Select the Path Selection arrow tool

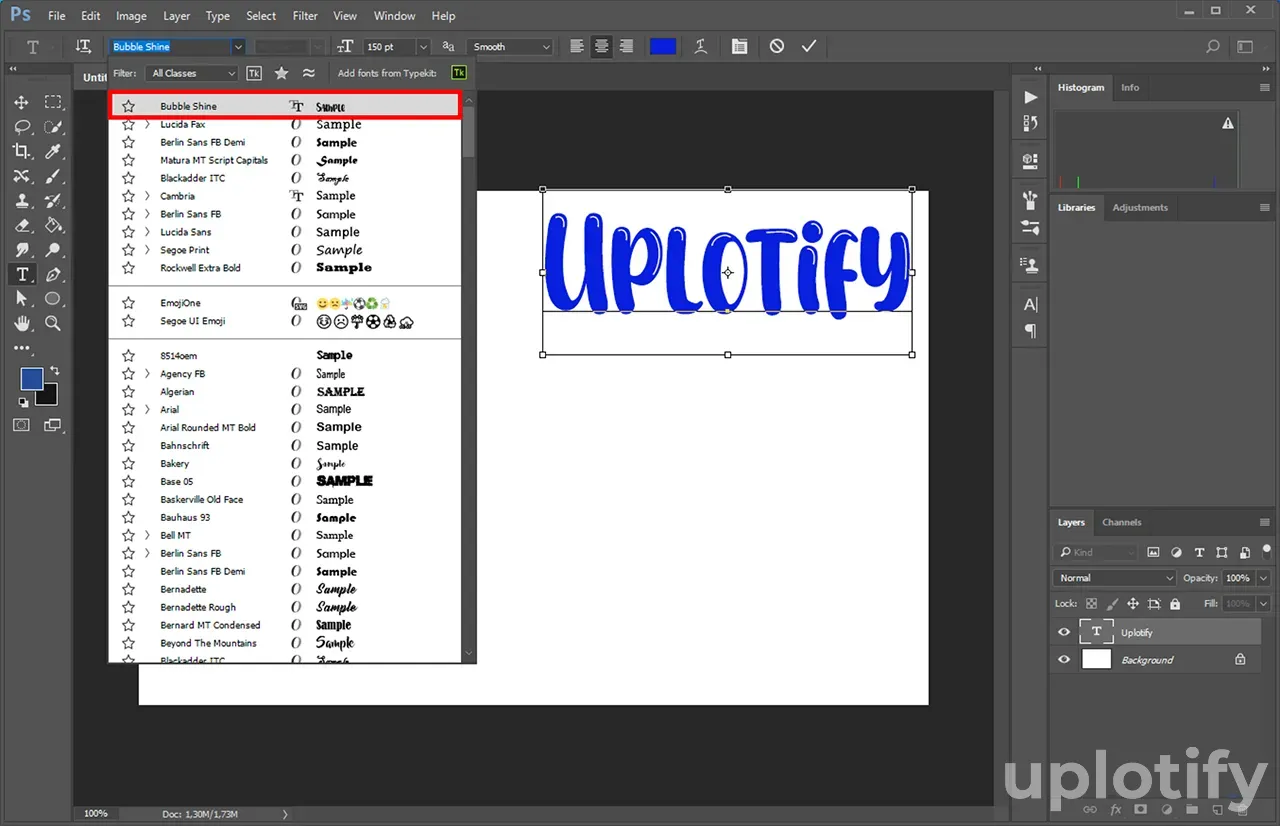[21, 299]
